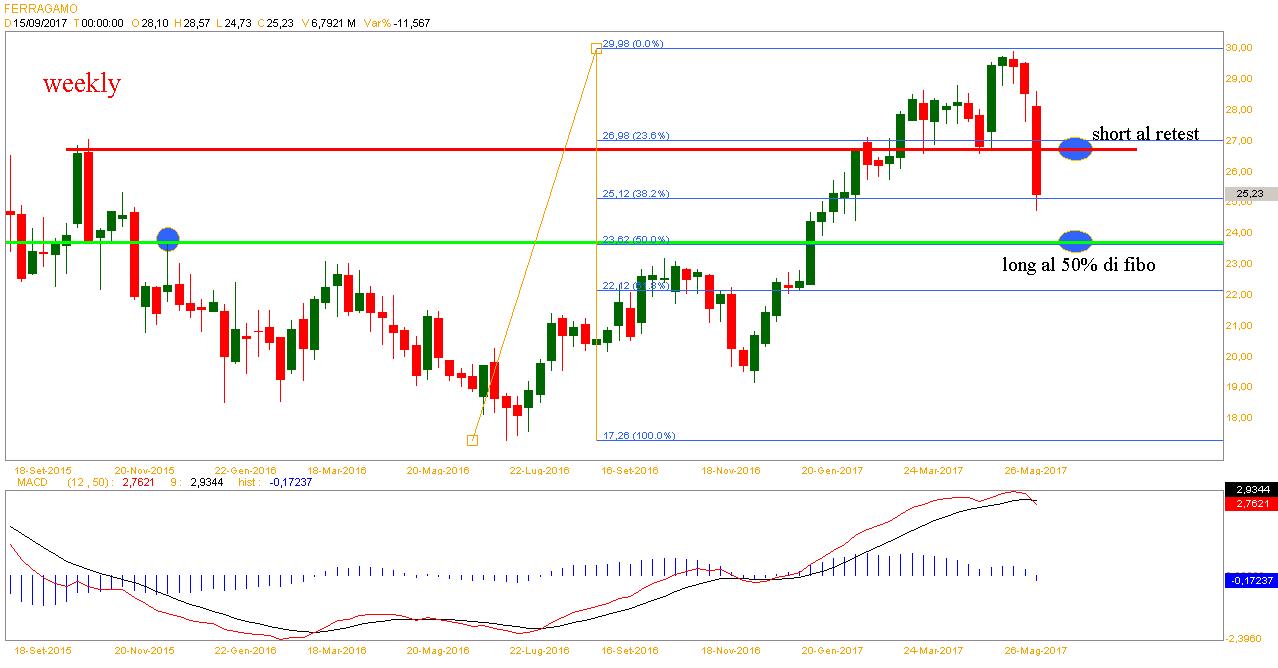Click the blue histogram value tag -0,17237
The height and width of the screenshot is (668, 1278).
coord(1249,580)
